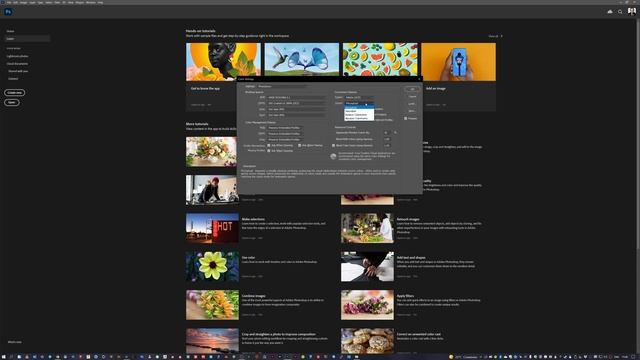640x360 pixels.
Task: Expand the CMYK color management policy dropdown
Action: (285, 133)
